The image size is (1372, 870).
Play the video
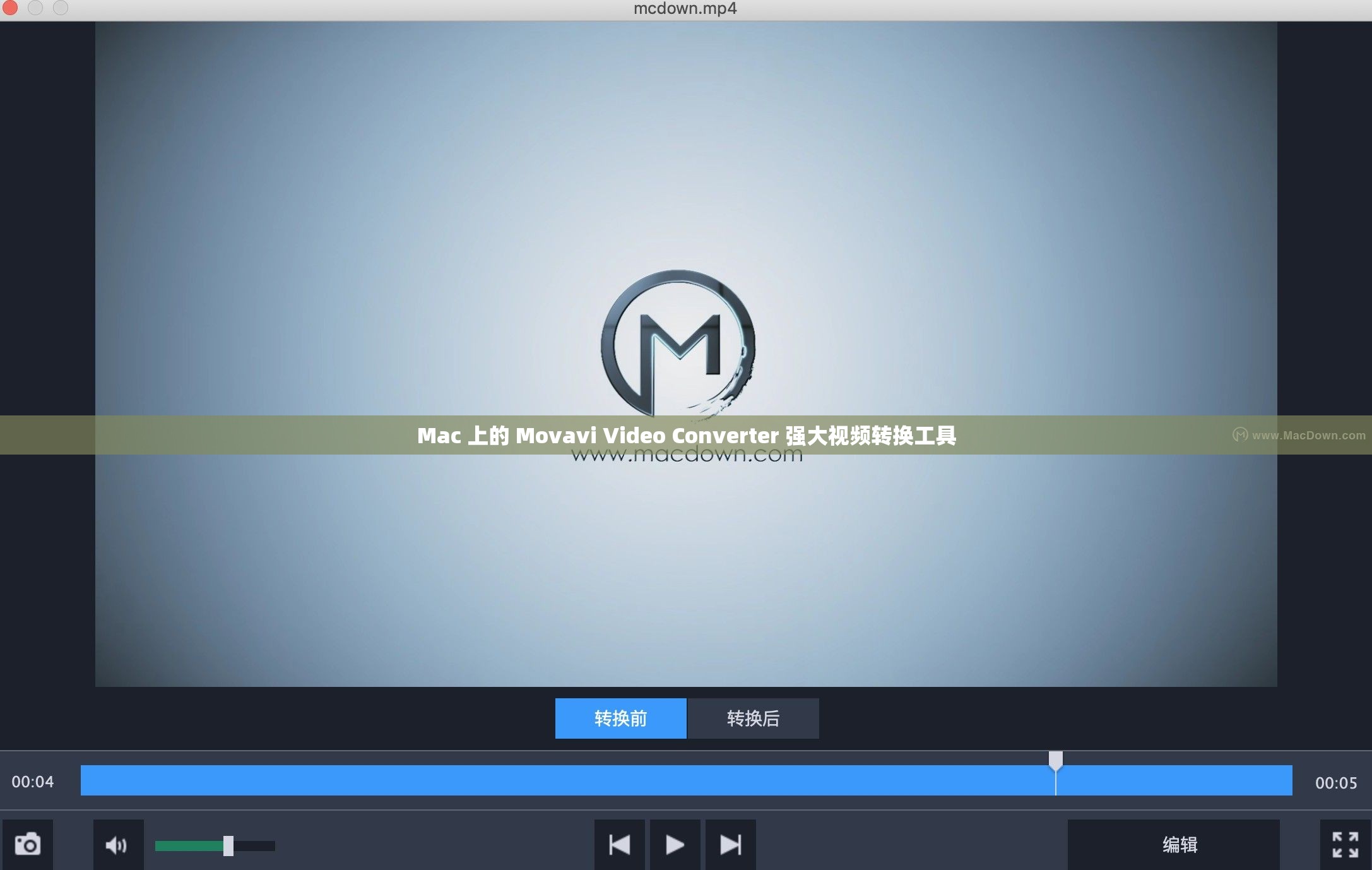[675, 845]
